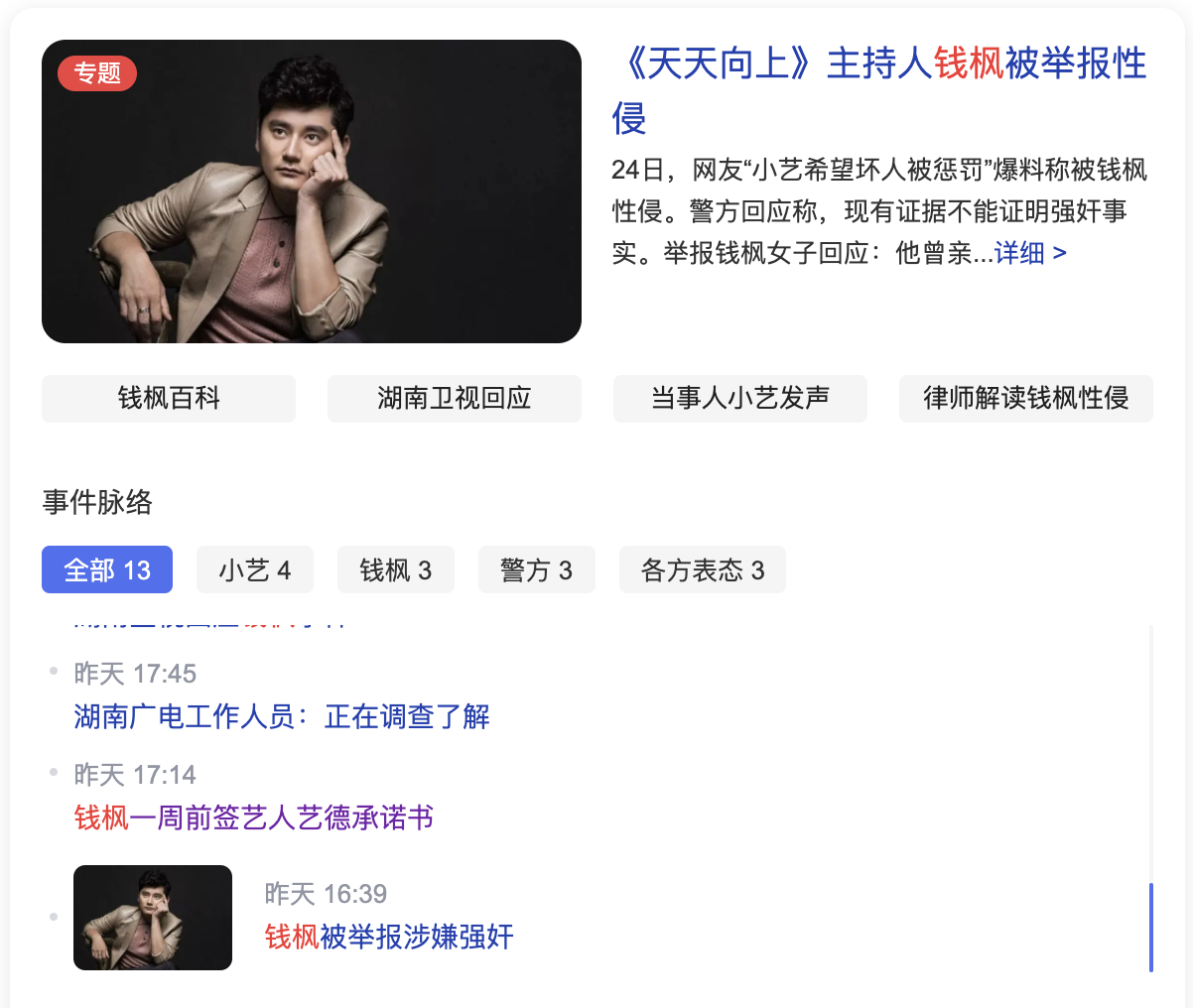The height and width of the screenshot is (1008, 1193).
Task: Open 钱枫被举报涉嫌强奸 timeline link
Action: [x=389, y=937]
